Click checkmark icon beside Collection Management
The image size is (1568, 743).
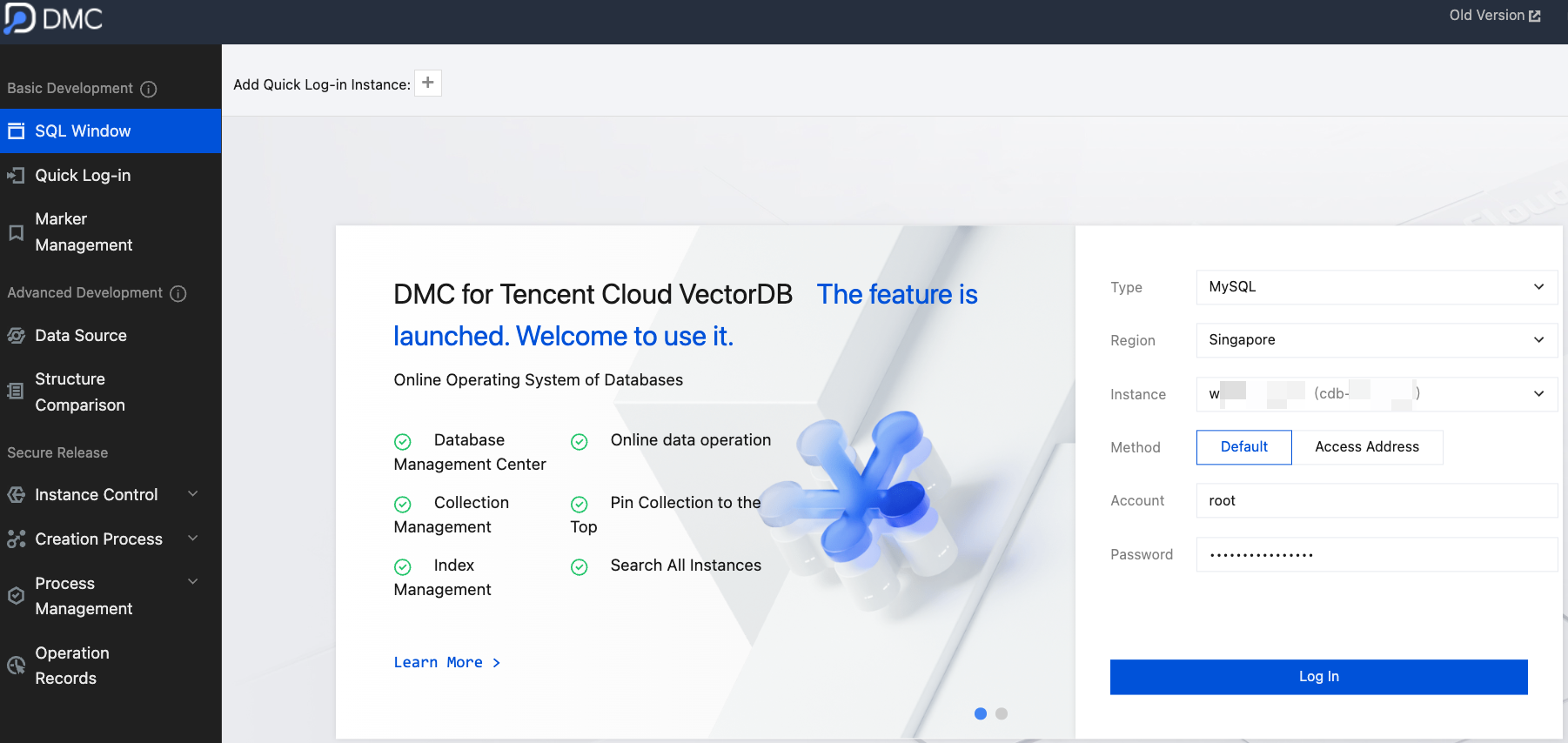click(x=403, y=505)
